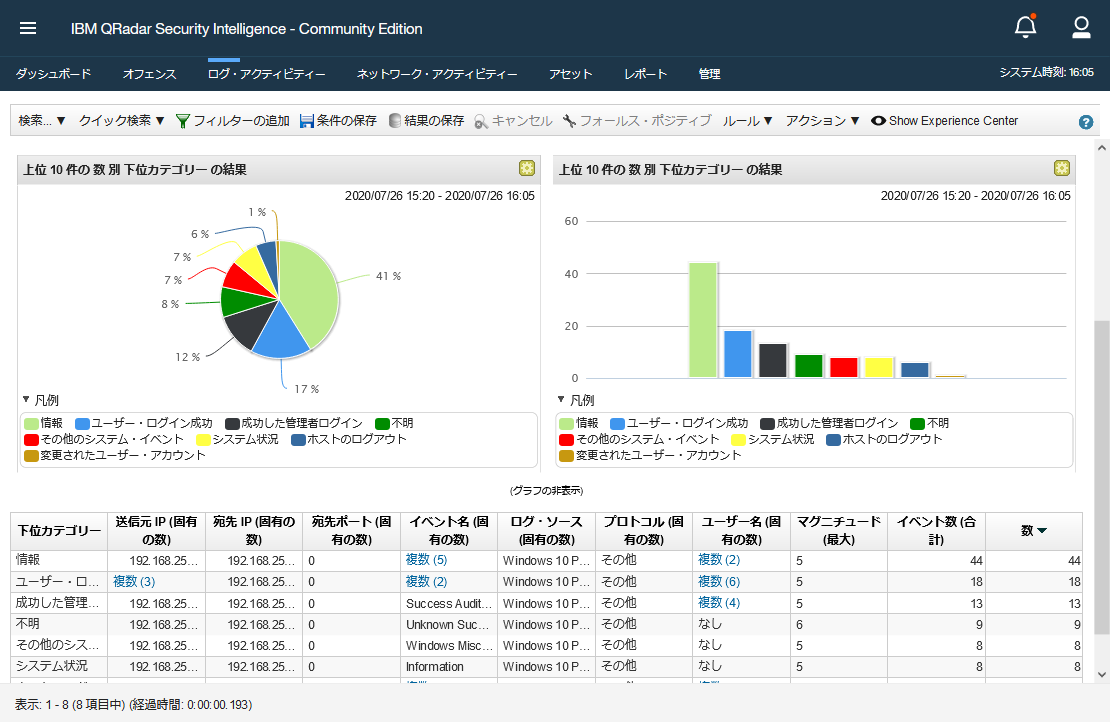Click the イベント数 (合計) column header

point(937,531)
